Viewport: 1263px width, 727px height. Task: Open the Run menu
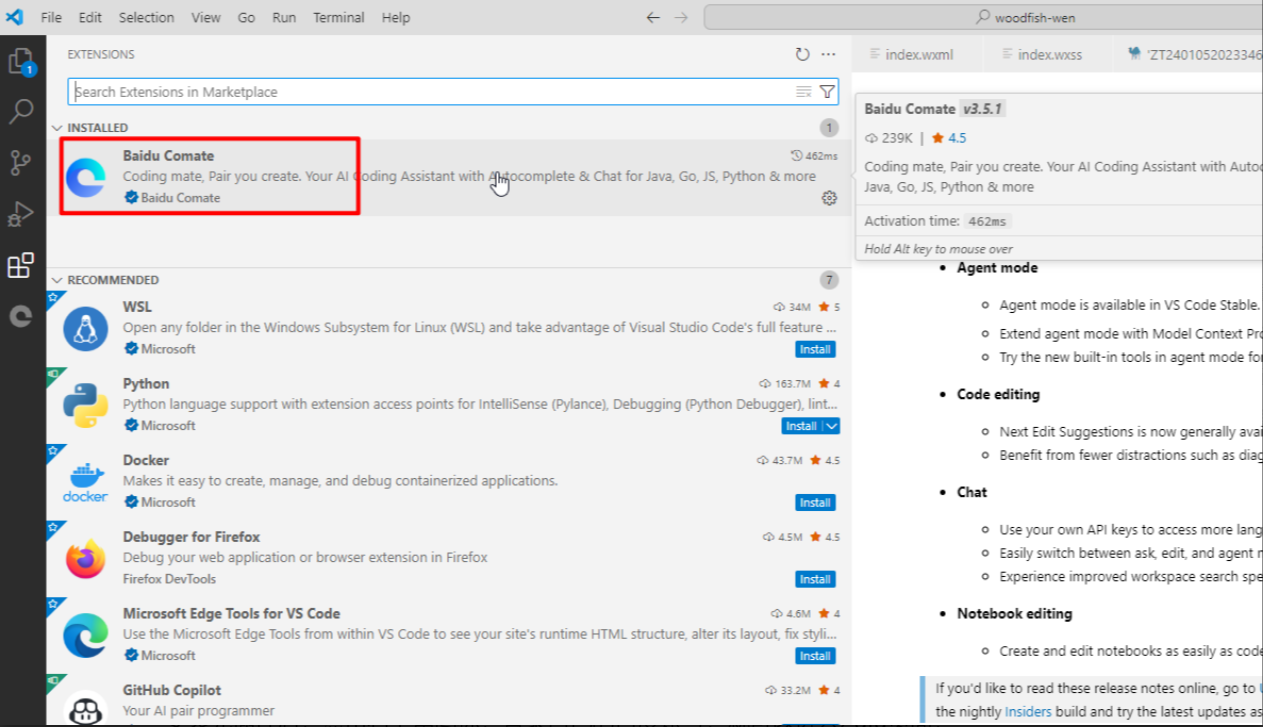coord(284,18)
